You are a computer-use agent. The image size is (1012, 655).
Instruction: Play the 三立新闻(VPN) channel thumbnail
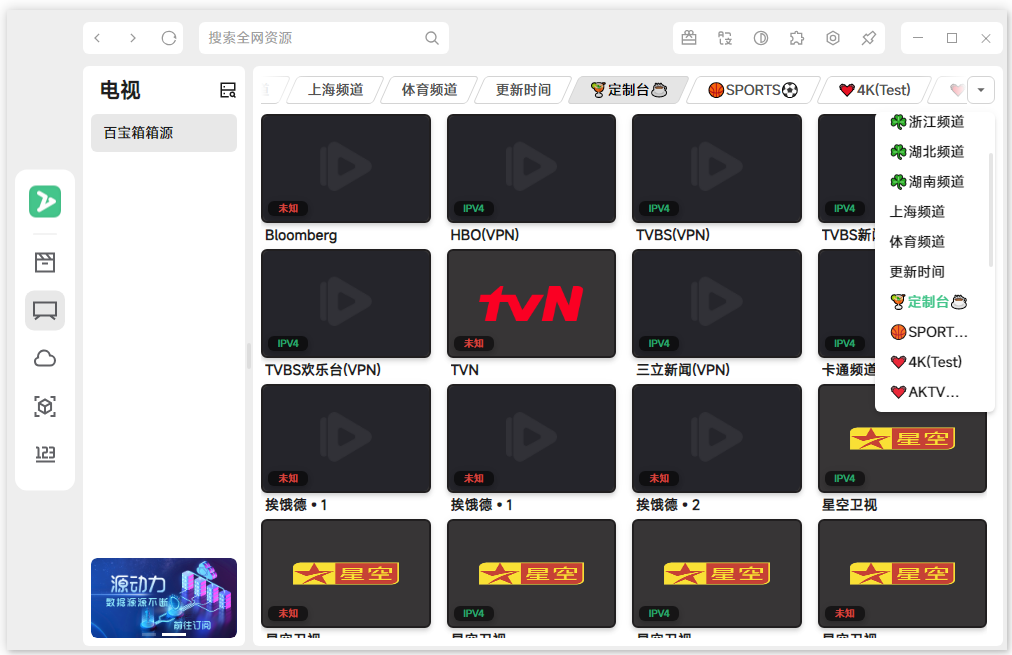[717, 303]
